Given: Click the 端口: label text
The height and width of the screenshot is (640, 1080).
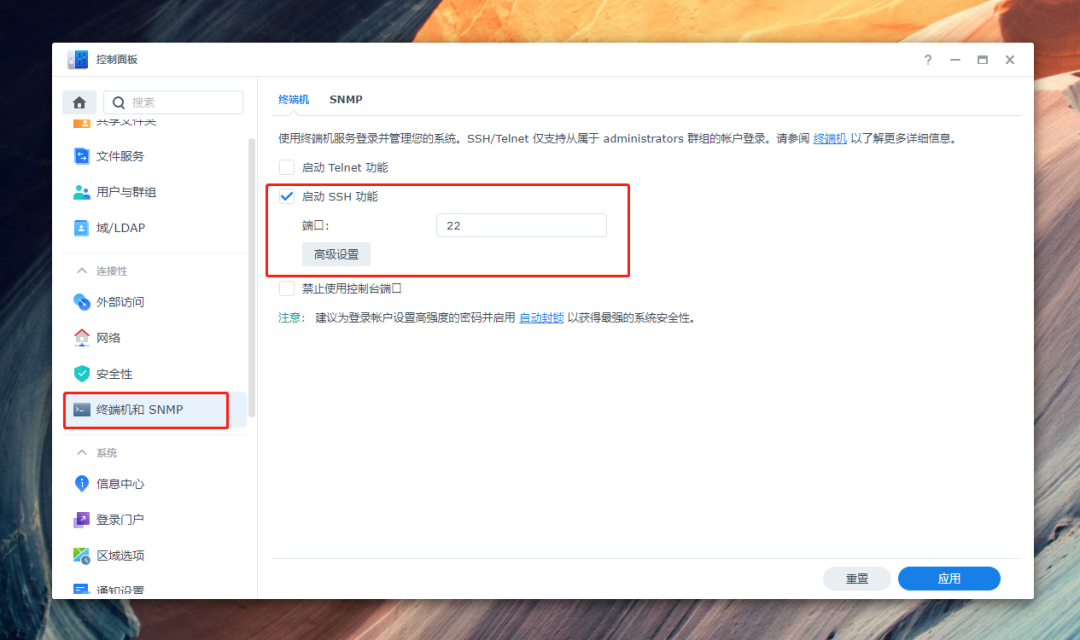Looking at the screenshot, I should tap(315, 225).
